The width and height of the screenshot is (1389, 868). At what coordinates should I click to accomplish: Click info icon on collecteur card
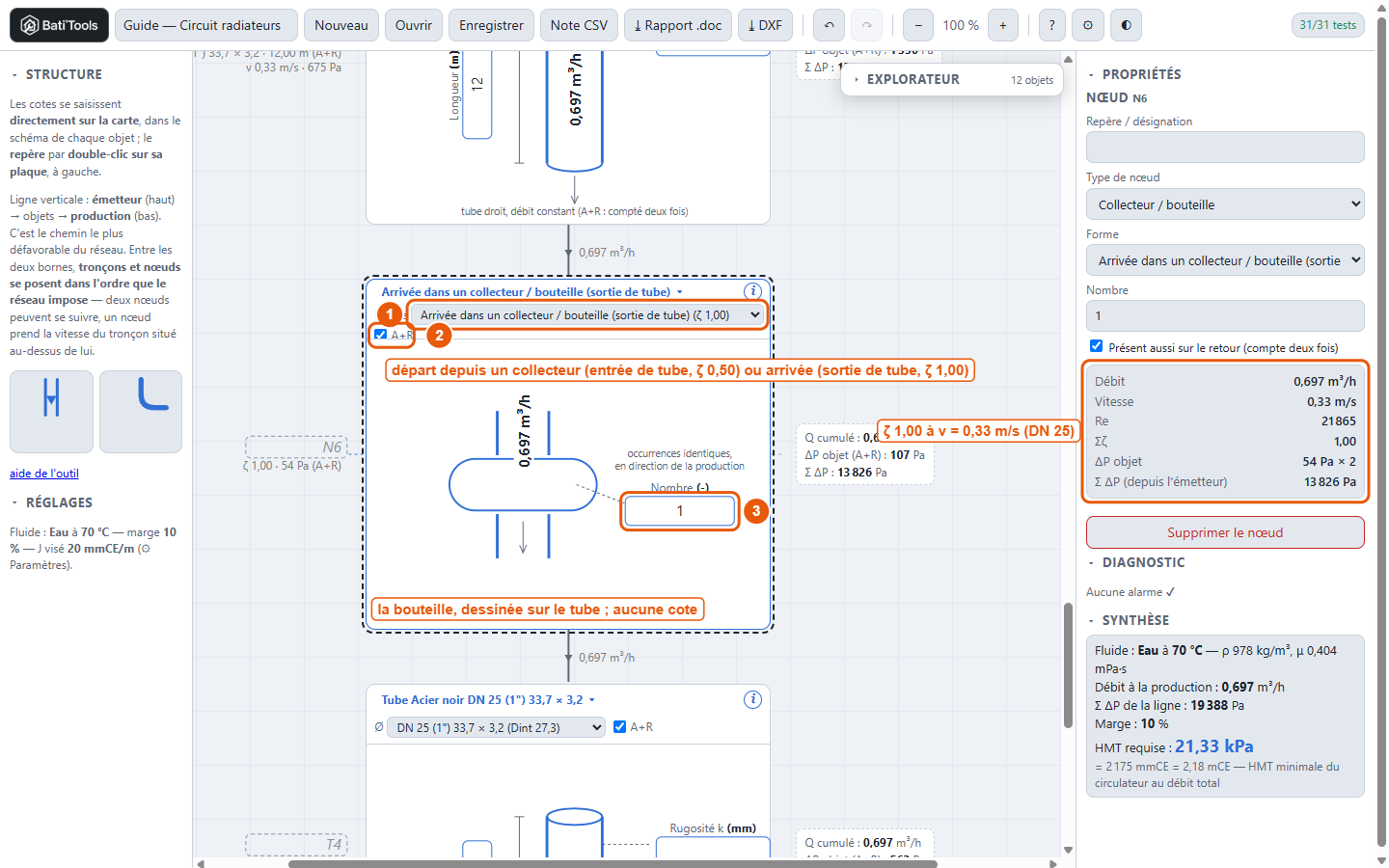click(x=753, y=291)
